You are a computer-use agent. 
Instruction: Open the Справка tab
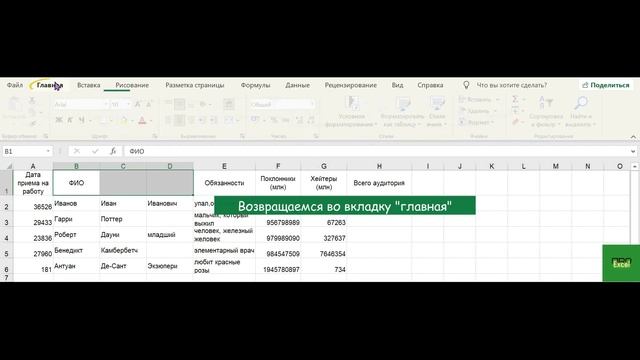(x=430, y=85)
